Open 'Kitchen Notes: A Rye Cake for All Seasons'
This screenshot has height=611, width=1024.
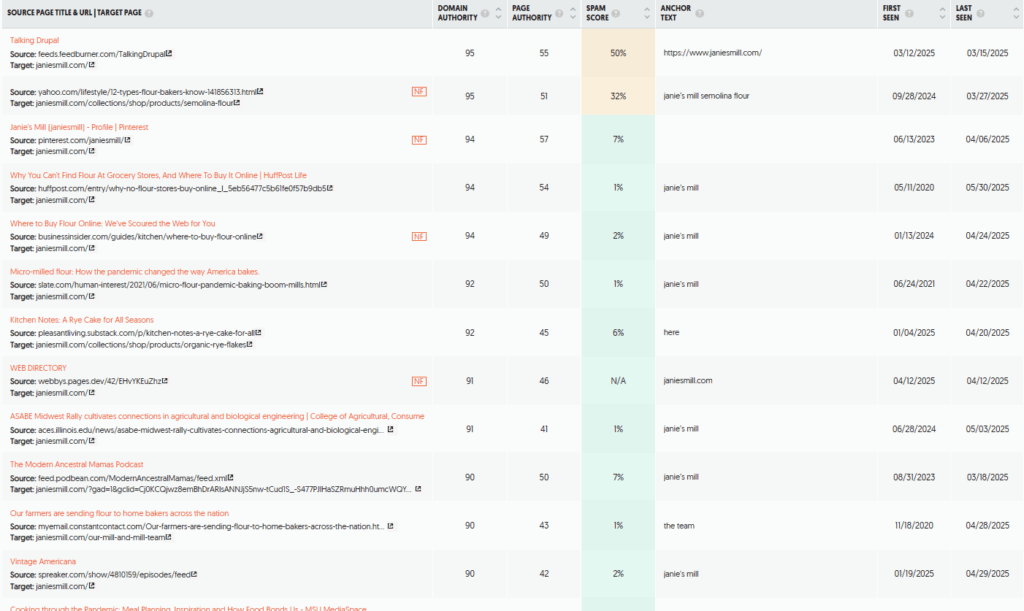click(82, 320)
